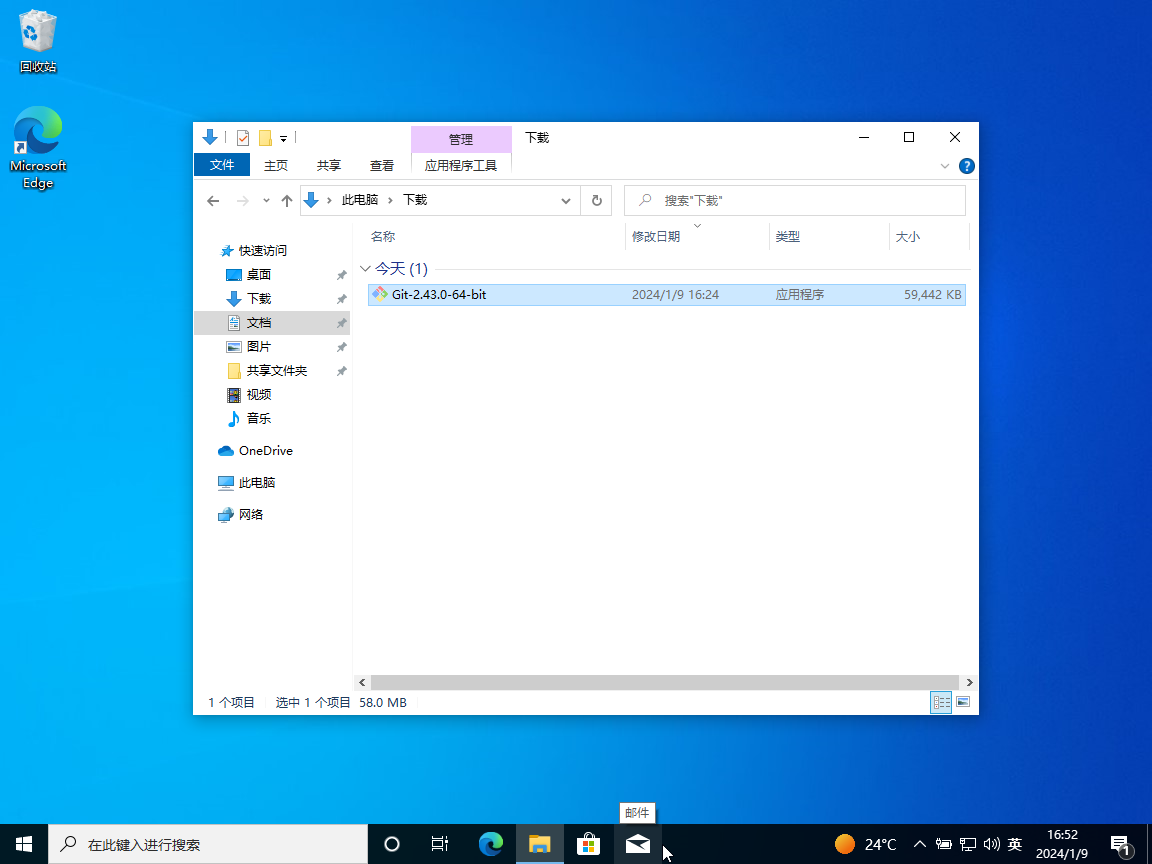Image resolution: width=1152 pixels, height=864 pixels.
Task: Click the New Folder icon in title bar
Action: tap(265, 137)
